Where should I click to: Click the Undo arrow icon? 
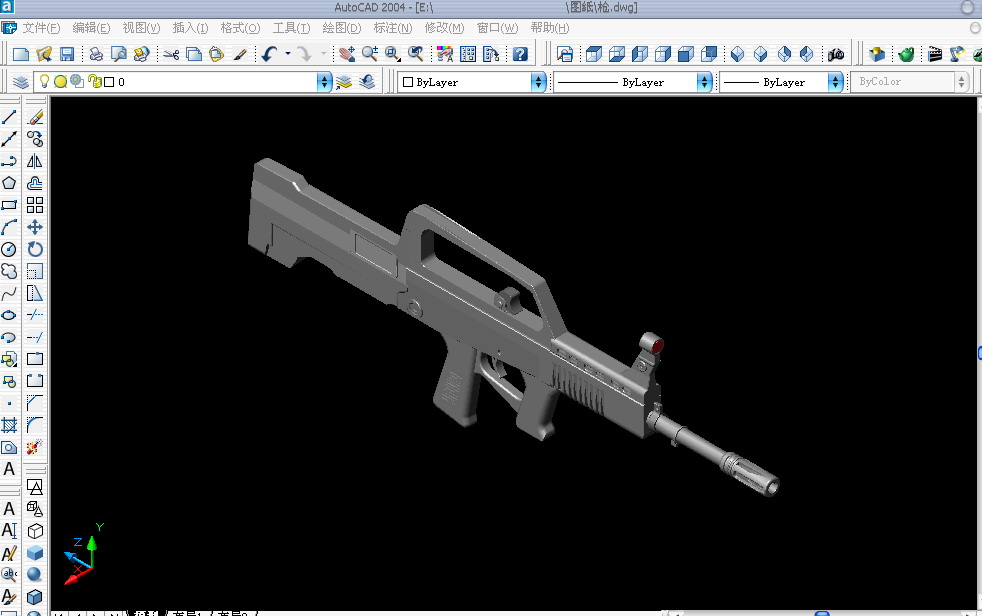[x=270, y=54]
